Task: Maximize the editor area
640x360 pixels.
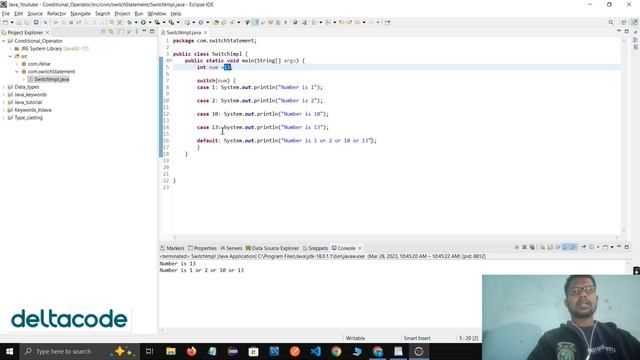Action: click(627, 31)
